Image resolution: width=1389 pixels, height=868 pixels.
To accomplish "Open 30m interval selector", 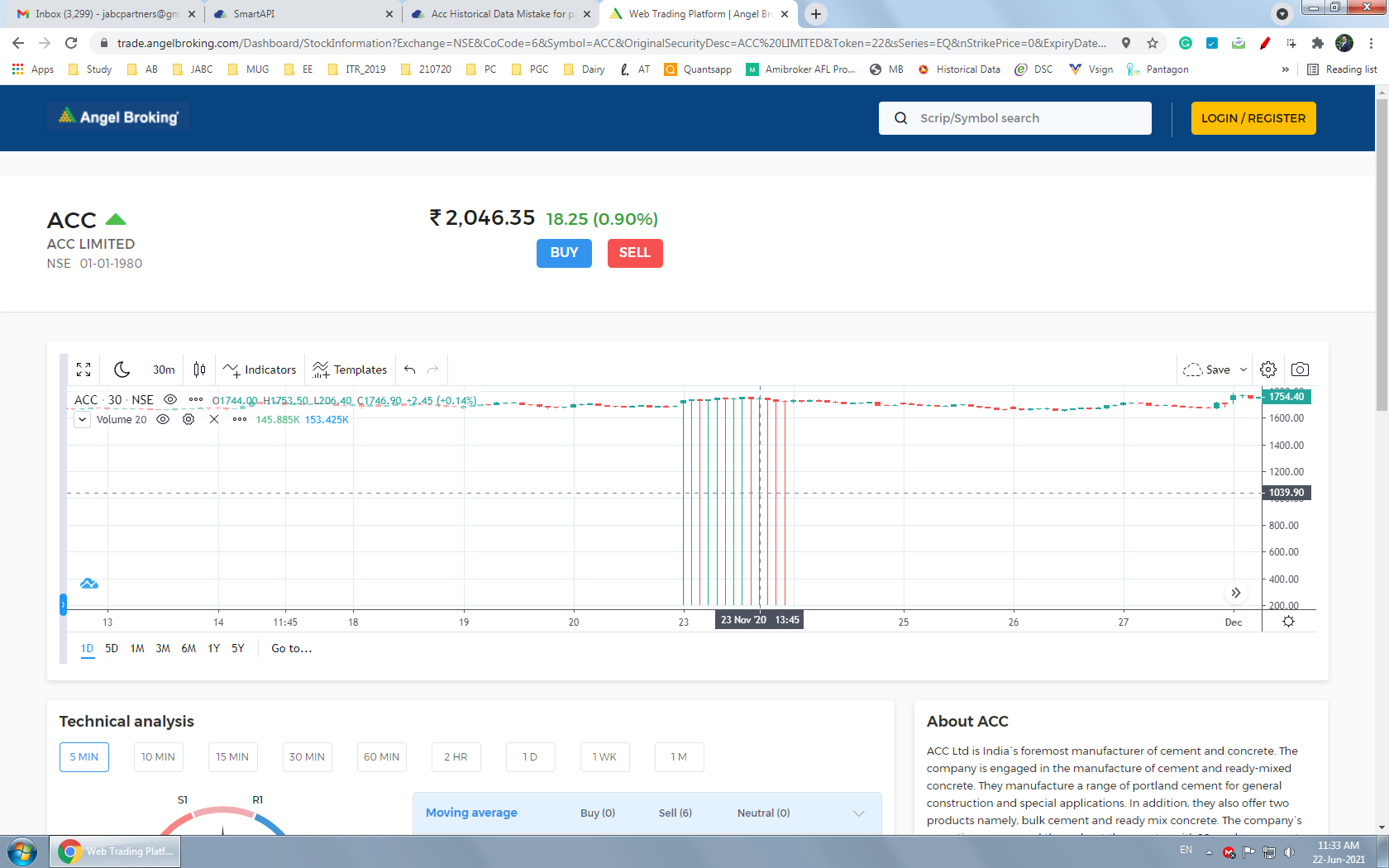I will coord(164,370).
